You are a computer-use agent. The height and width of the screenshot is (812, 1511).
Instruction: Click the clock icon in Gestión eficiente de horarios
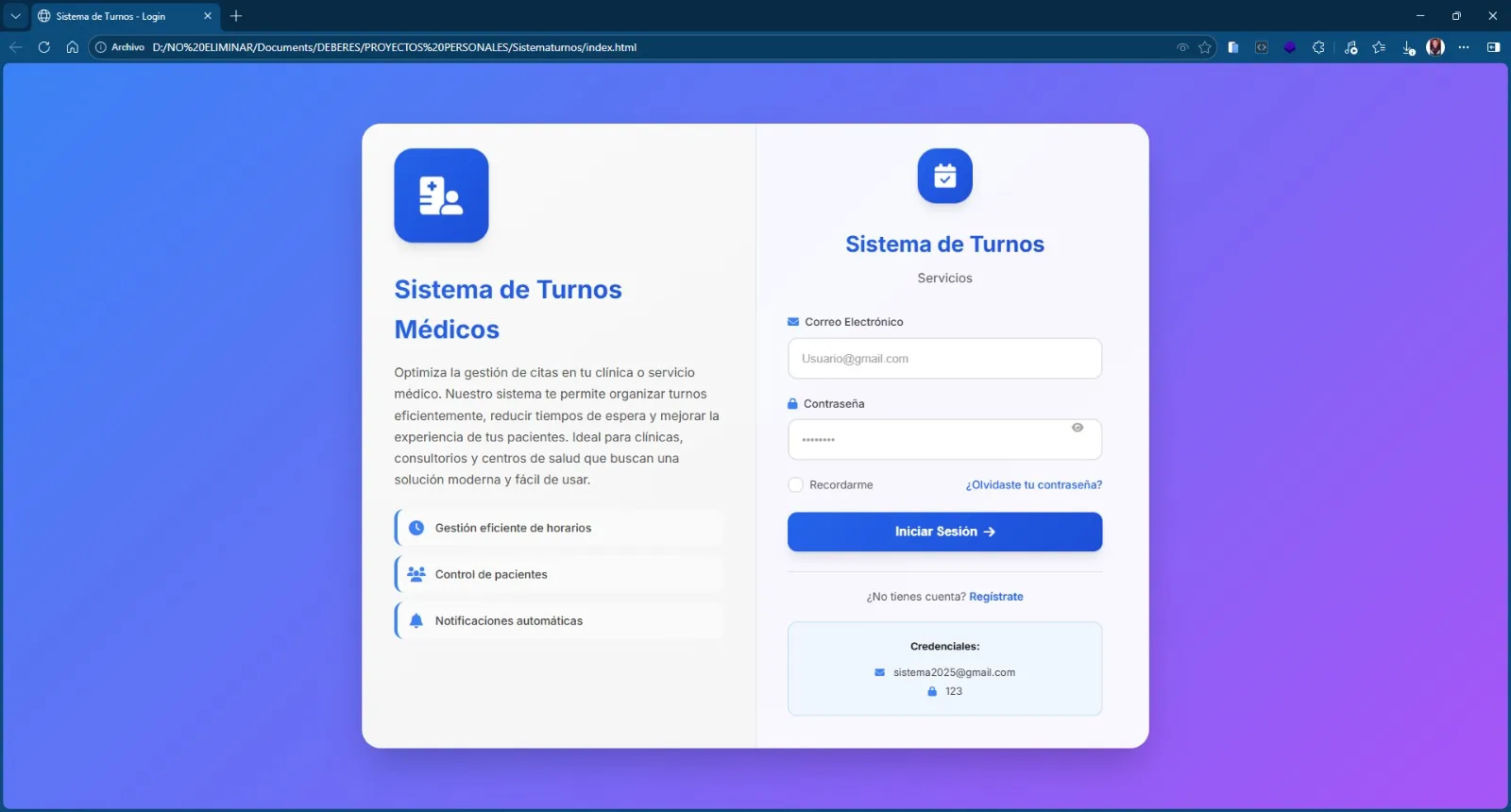coord(416,528)
